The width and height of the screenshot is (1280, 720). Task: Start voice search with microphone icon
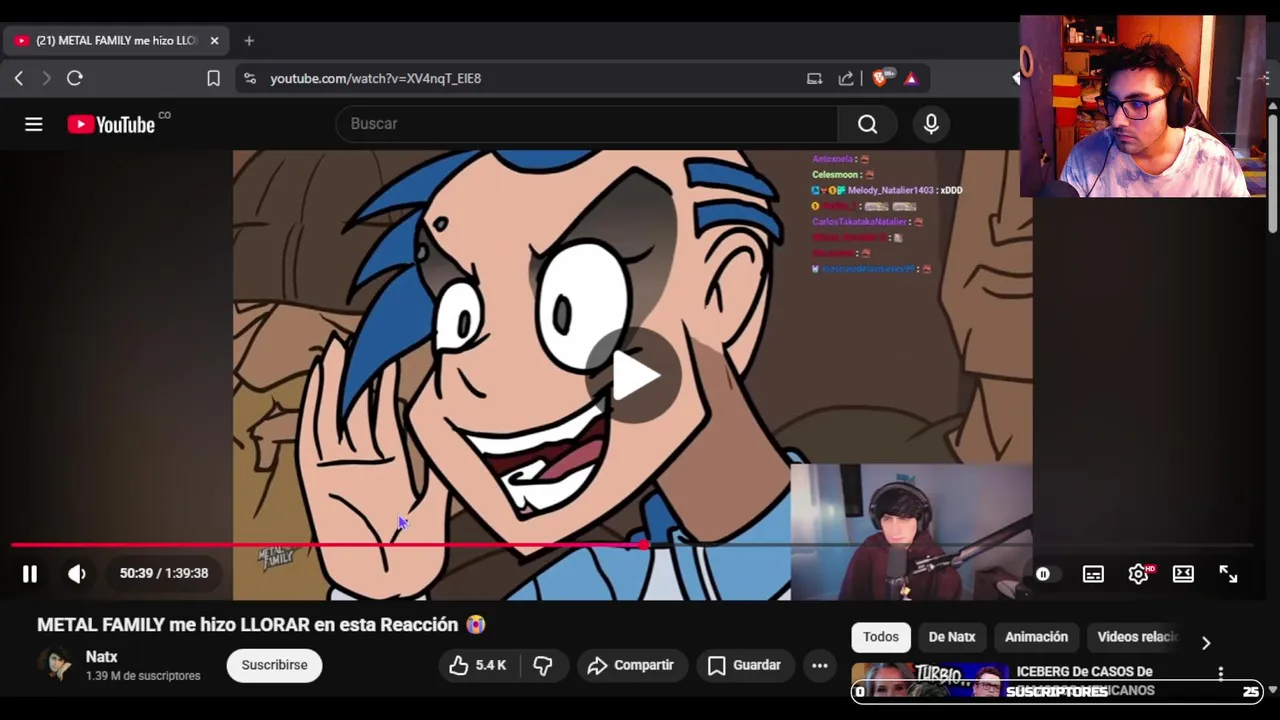931,124
